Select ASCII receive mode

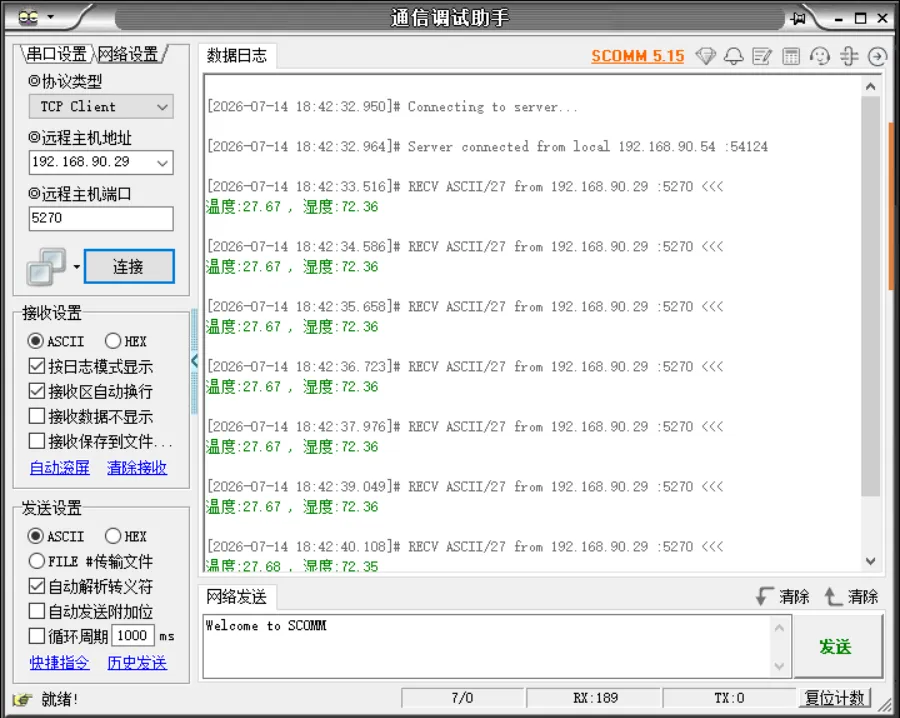(x=56, y=341)
